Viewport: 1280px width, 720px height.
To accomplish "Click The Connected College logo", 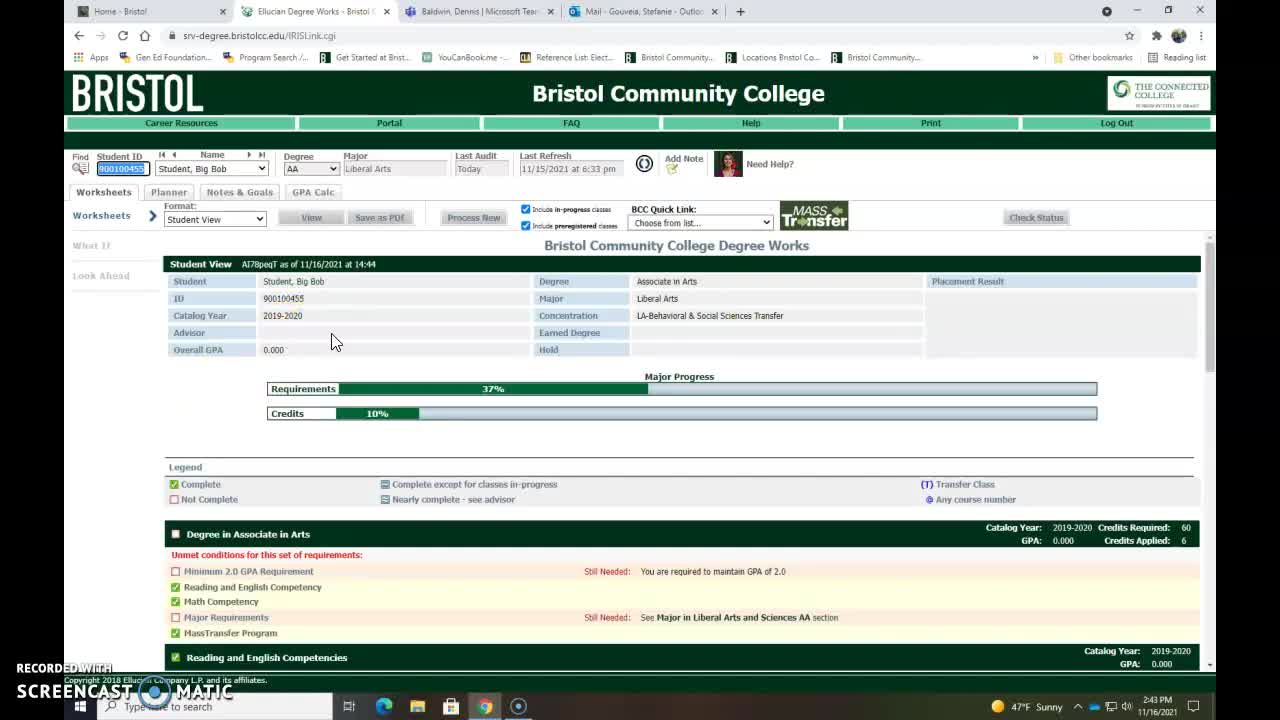I will [1159, 93].
